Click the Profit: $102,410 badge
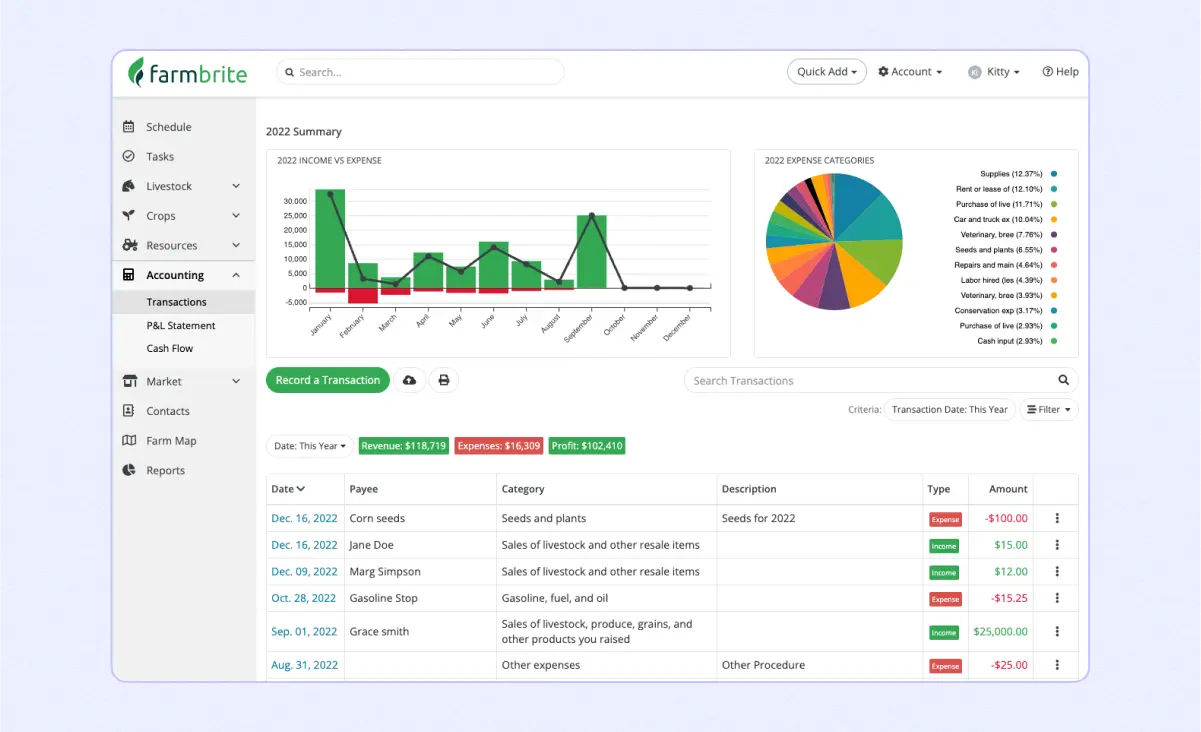1201x732 pixels. tap(587, 446)
